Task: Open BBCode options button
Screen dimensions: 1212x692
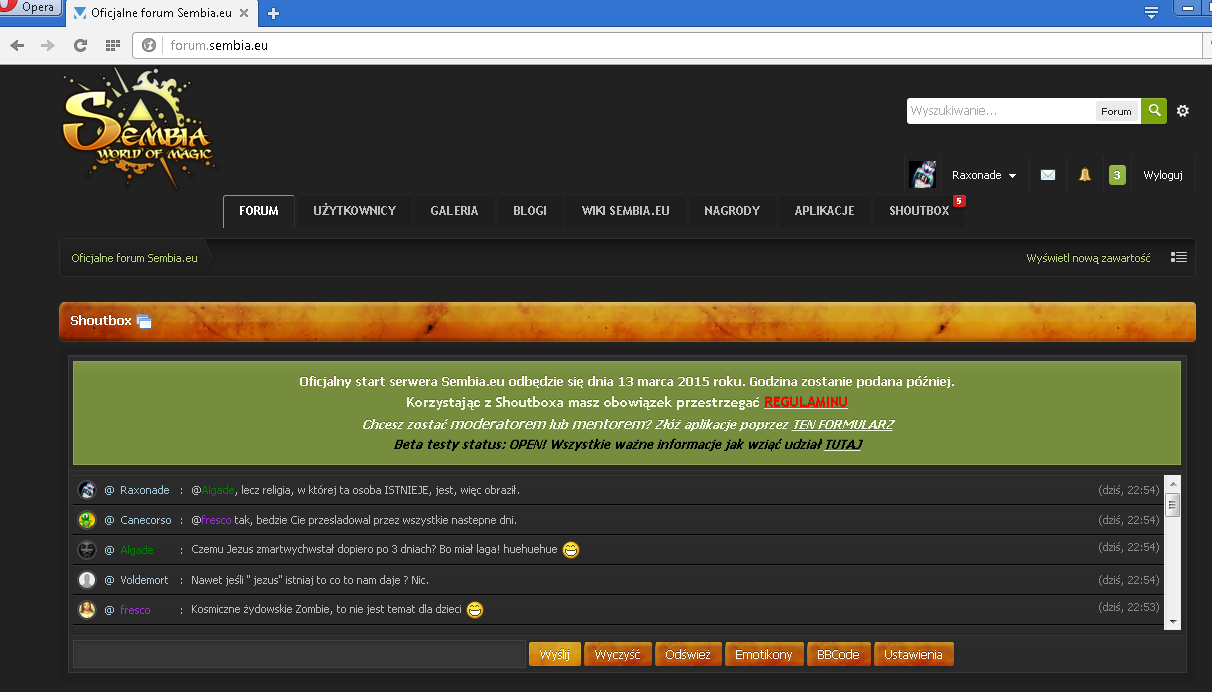Action: point(838,654)
